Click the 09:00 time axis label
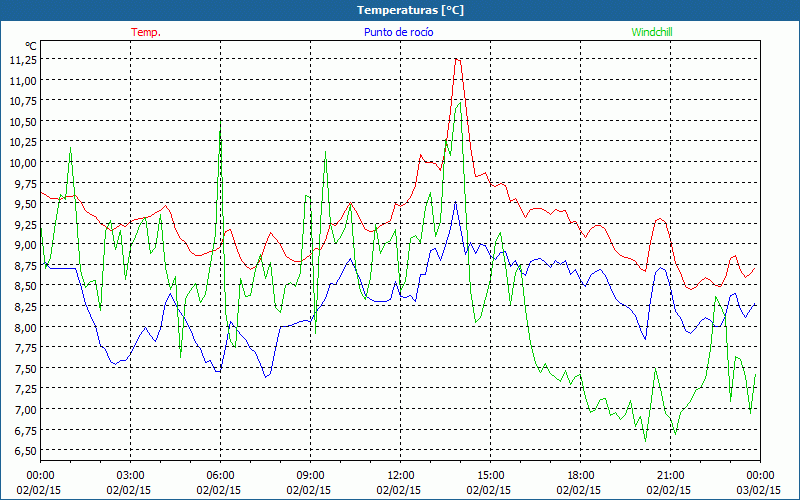800x500 pixels. pos(310,476)
